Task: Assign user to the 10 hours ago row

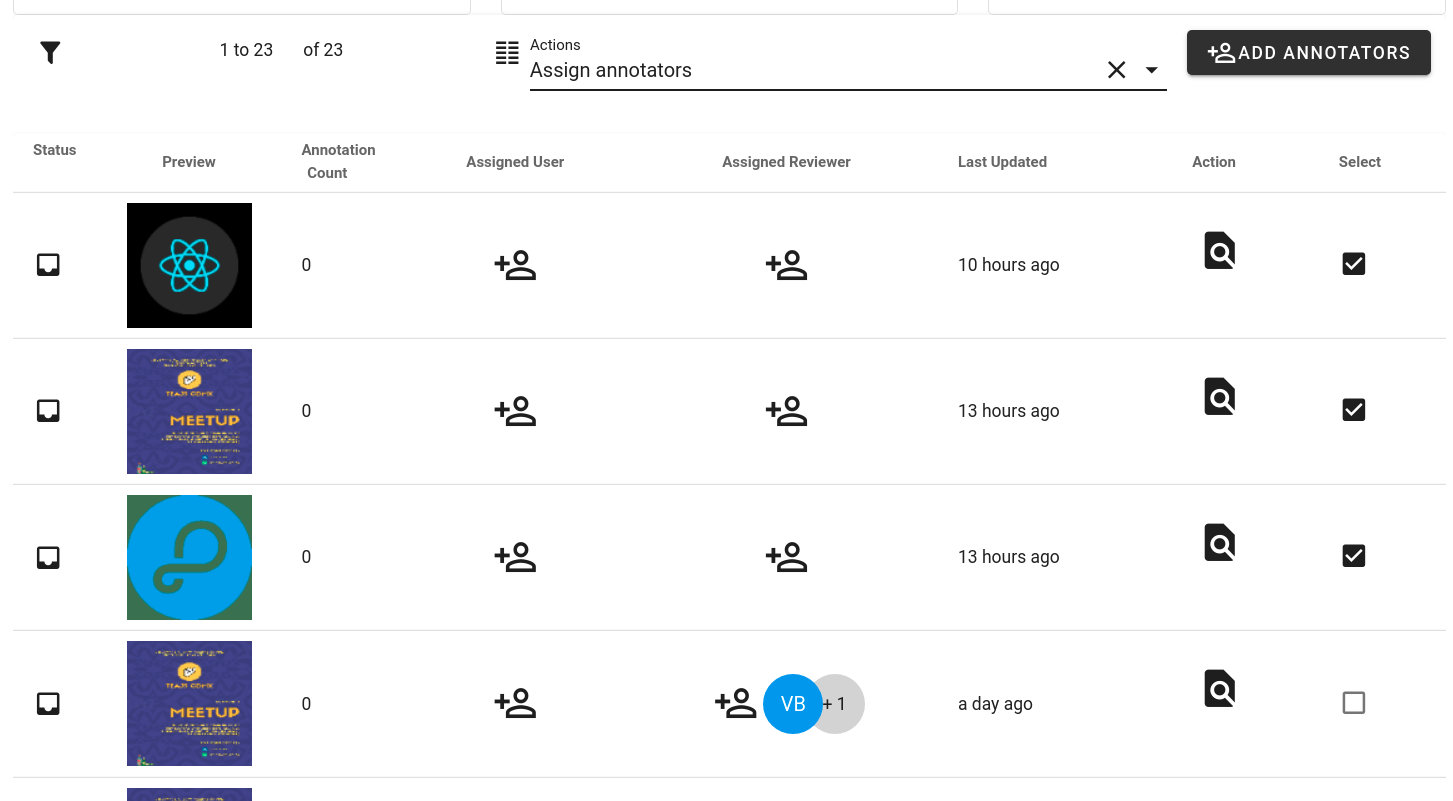Action: [515, 265]
